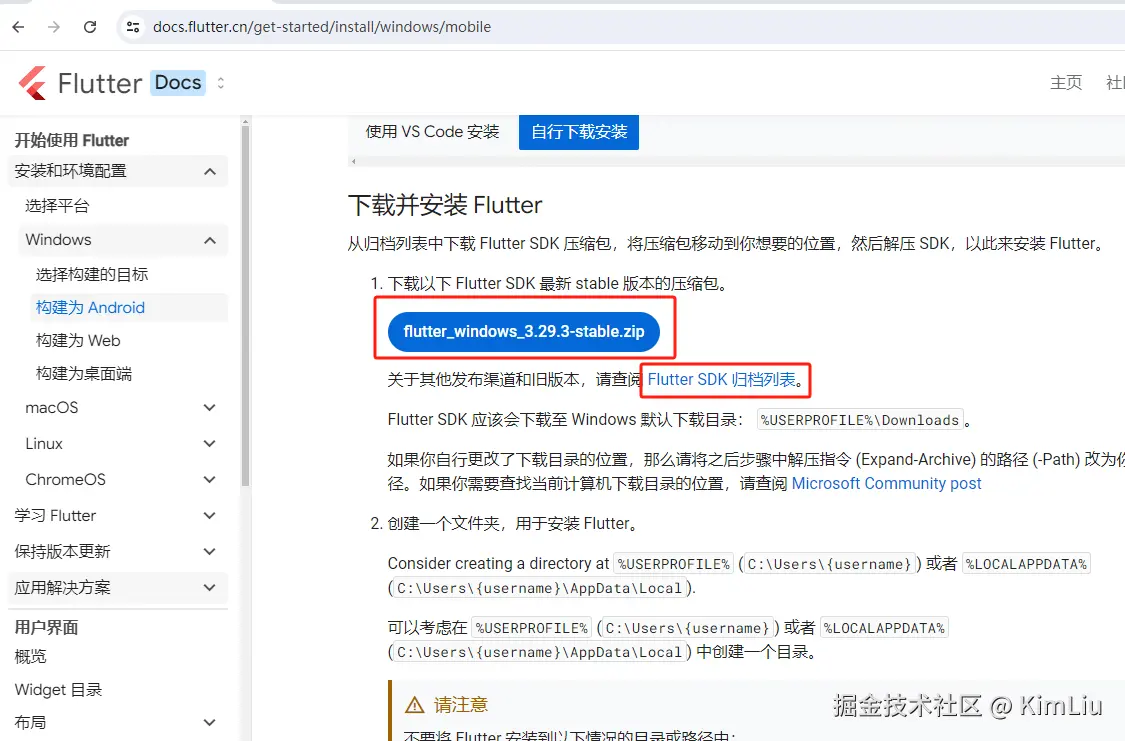Viewport: 1125px width, 741px height.
Task: Click 学习 Flutter sidebar label
Action: tap(55, 515)
